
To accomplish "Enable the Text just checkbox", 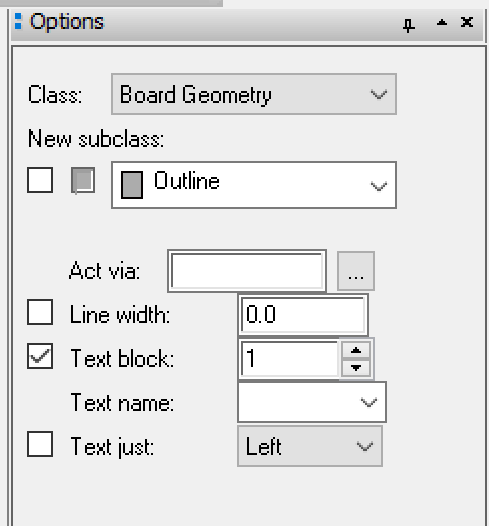I will coord(40,444).
